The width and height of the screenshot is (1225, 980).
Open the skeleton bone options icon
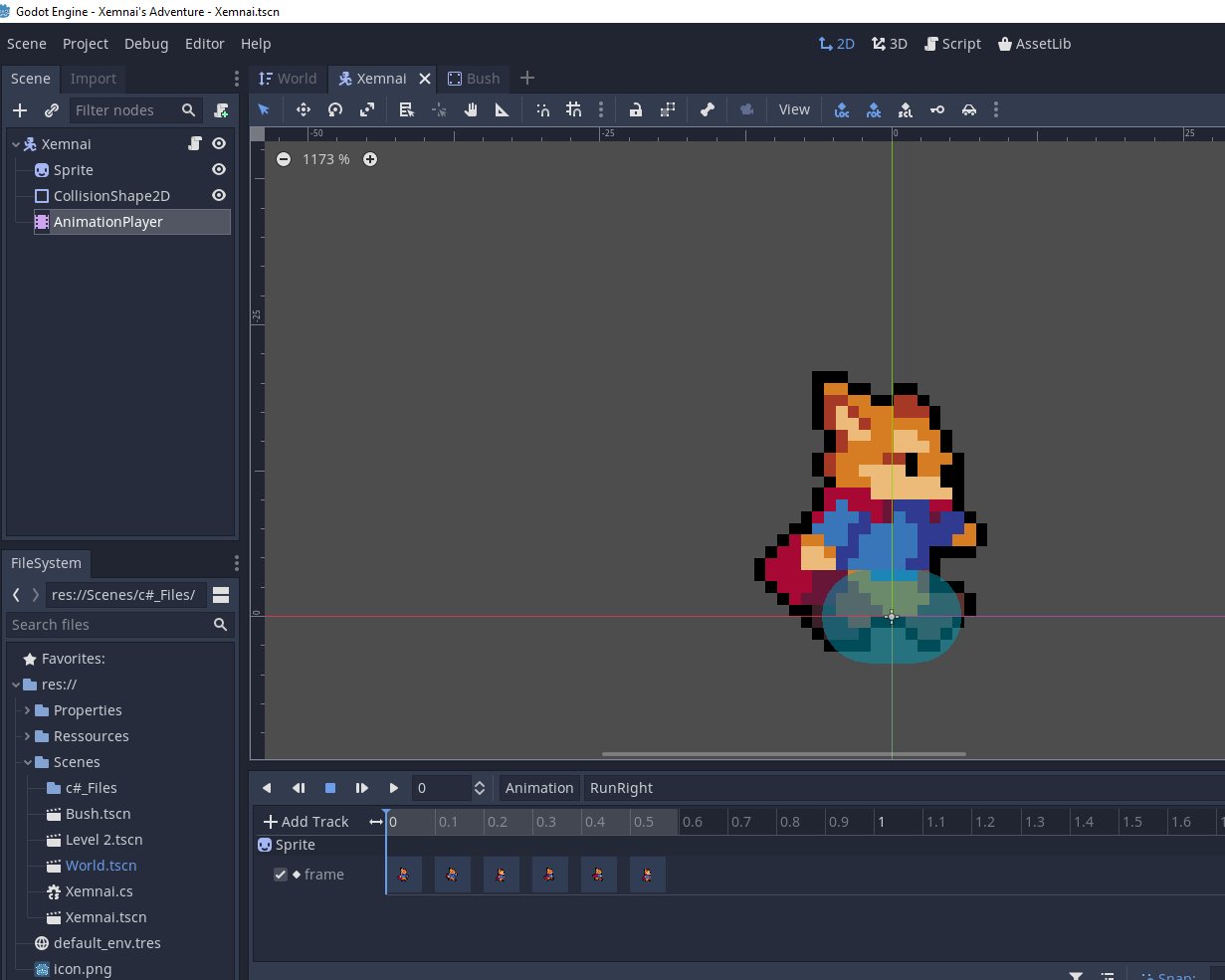[x=707, y=110]
